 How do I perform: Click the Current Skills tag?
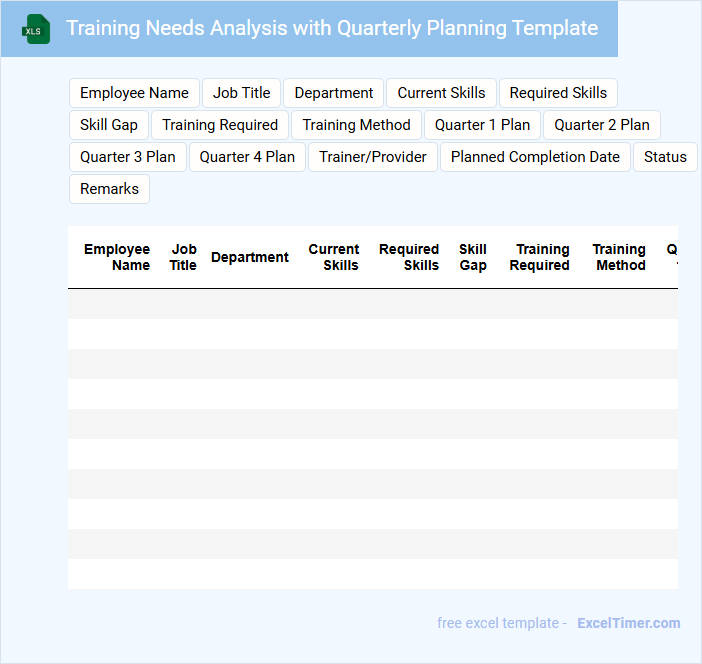click(x=441, y=93)
